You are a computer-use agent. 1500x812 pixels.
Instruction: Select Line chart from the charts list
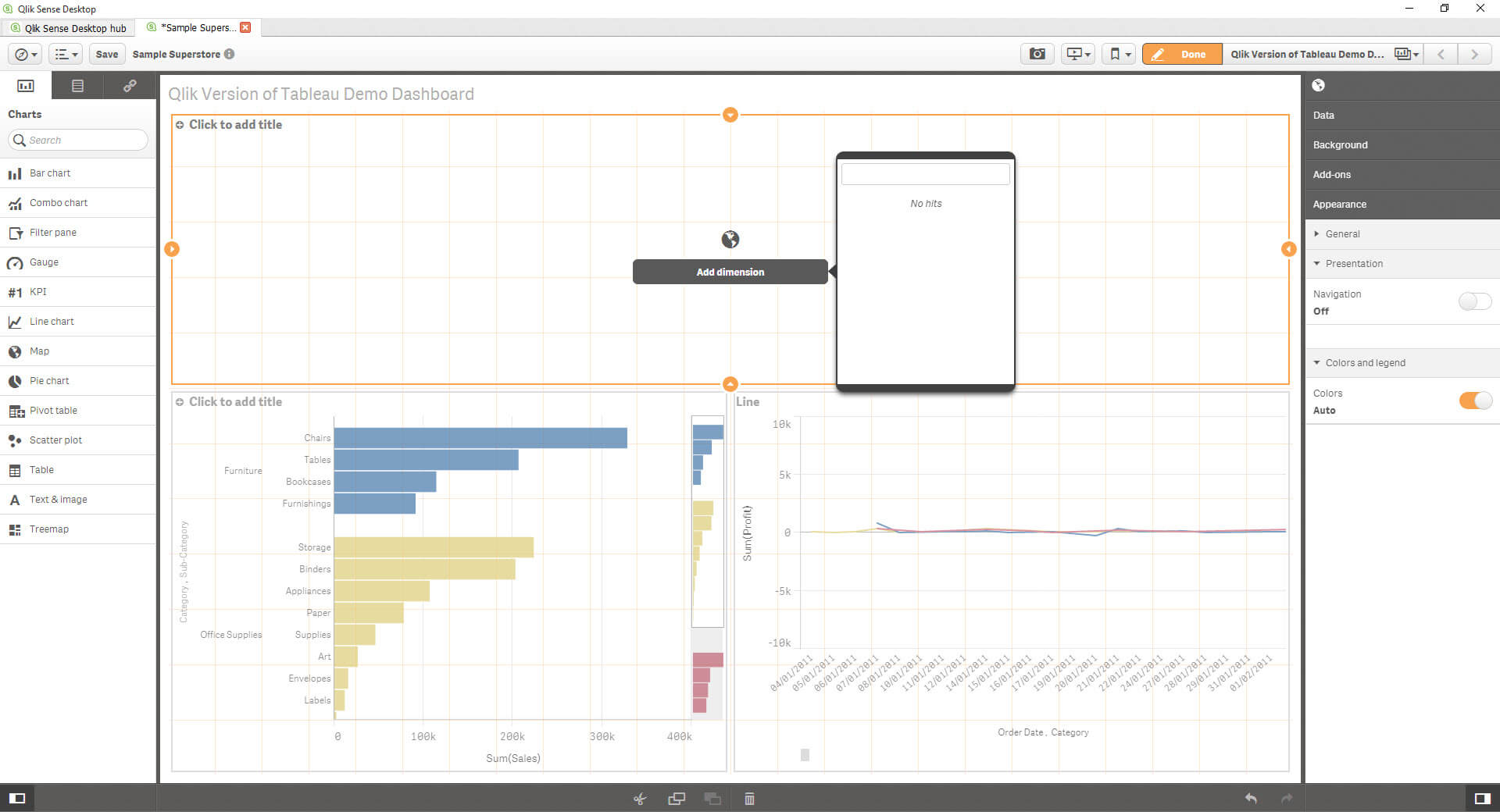coord(78,322)
